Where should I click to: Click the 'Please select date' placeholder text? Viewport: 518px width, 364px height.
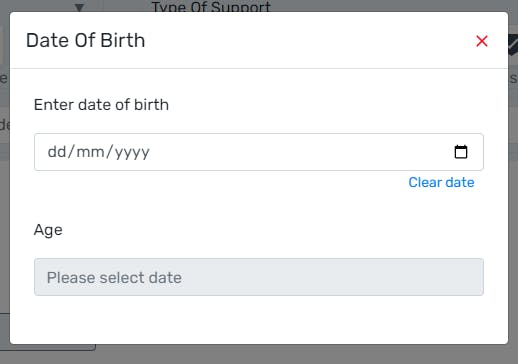pyautogui.click(x=114, y=278)
